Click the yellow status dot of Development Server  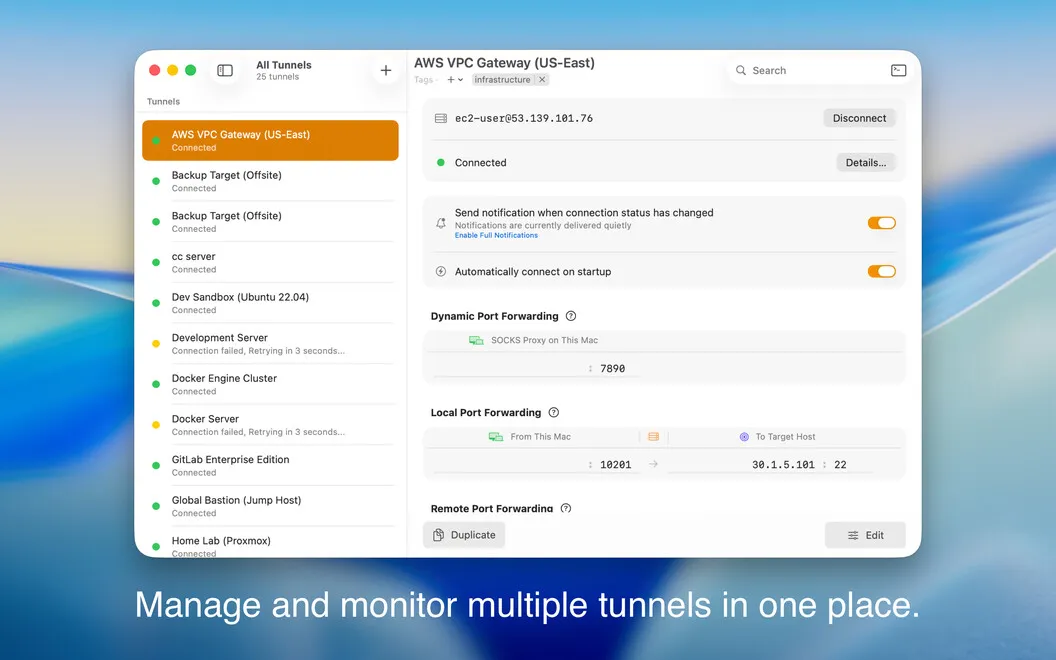coord(156,343)
